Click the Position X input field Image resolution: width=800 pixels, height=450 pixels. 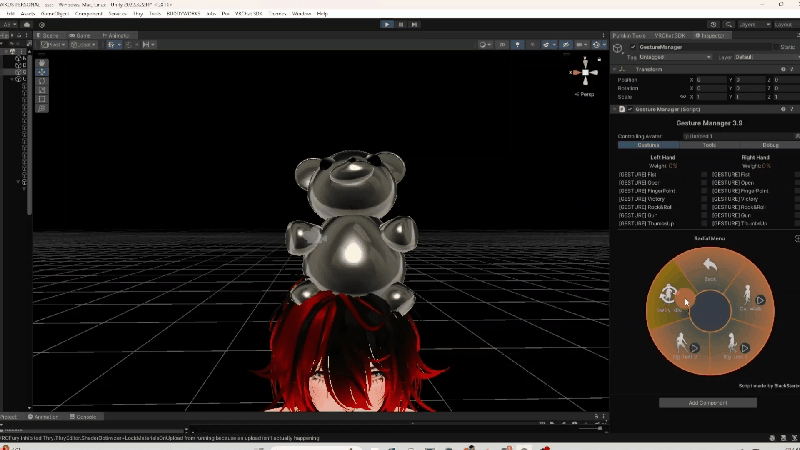click(710, 79)
